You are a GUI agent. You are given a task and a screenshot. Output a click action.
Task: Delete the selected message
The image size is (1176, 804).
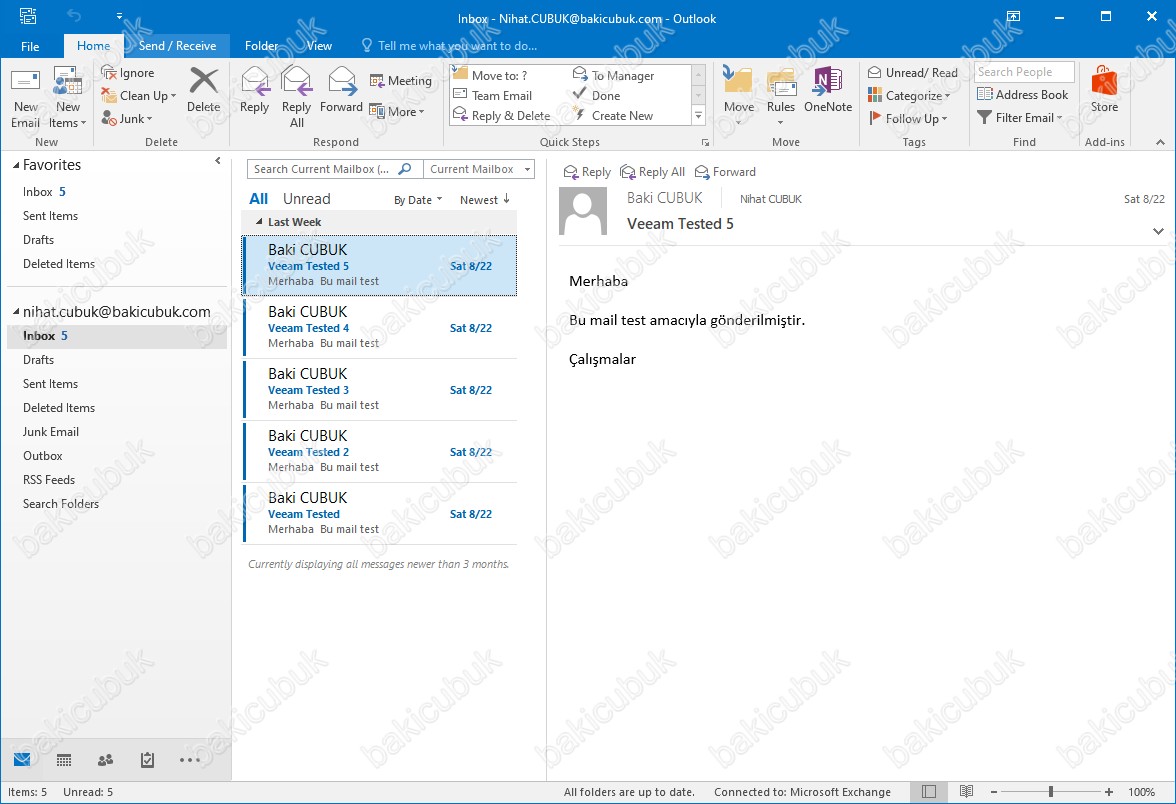tap(203, 91)
